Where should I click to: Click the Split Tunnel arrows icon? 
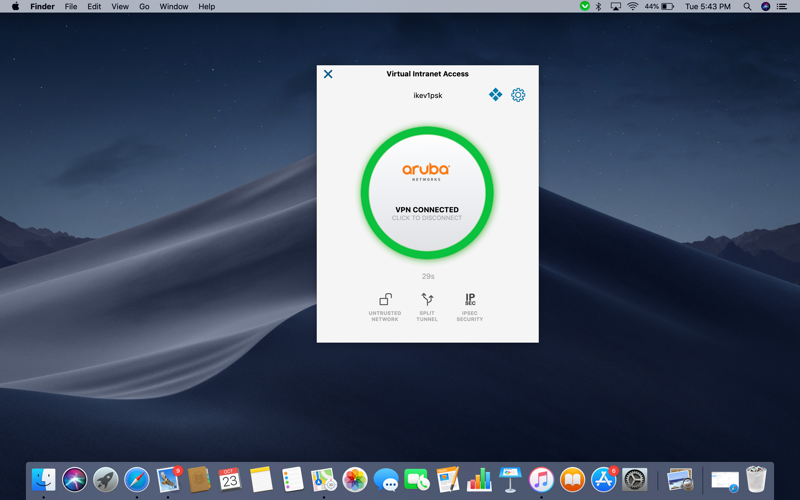tap(427, 299)
